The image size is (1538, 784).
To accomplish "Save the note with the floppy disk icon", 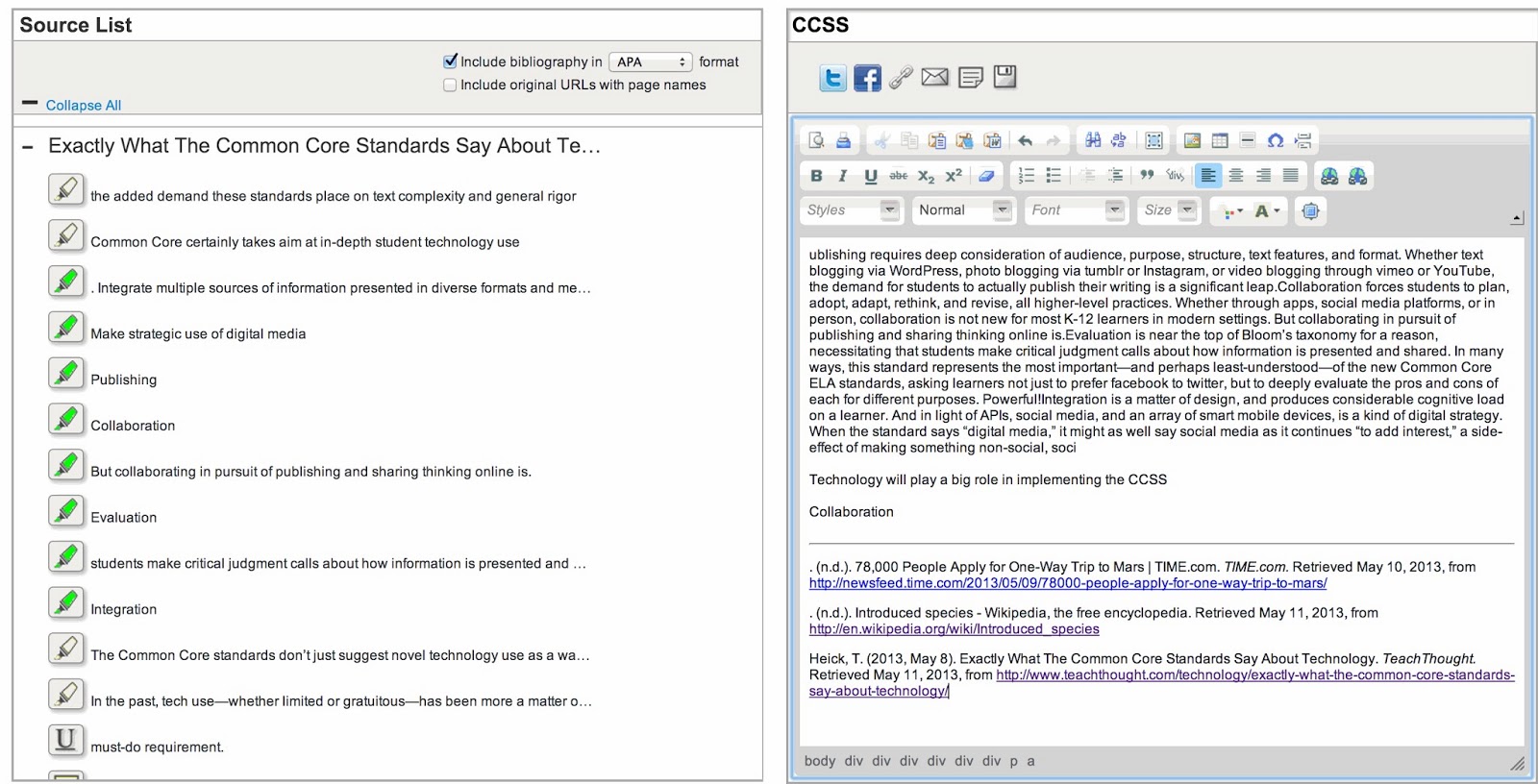I will (1005, 77).
